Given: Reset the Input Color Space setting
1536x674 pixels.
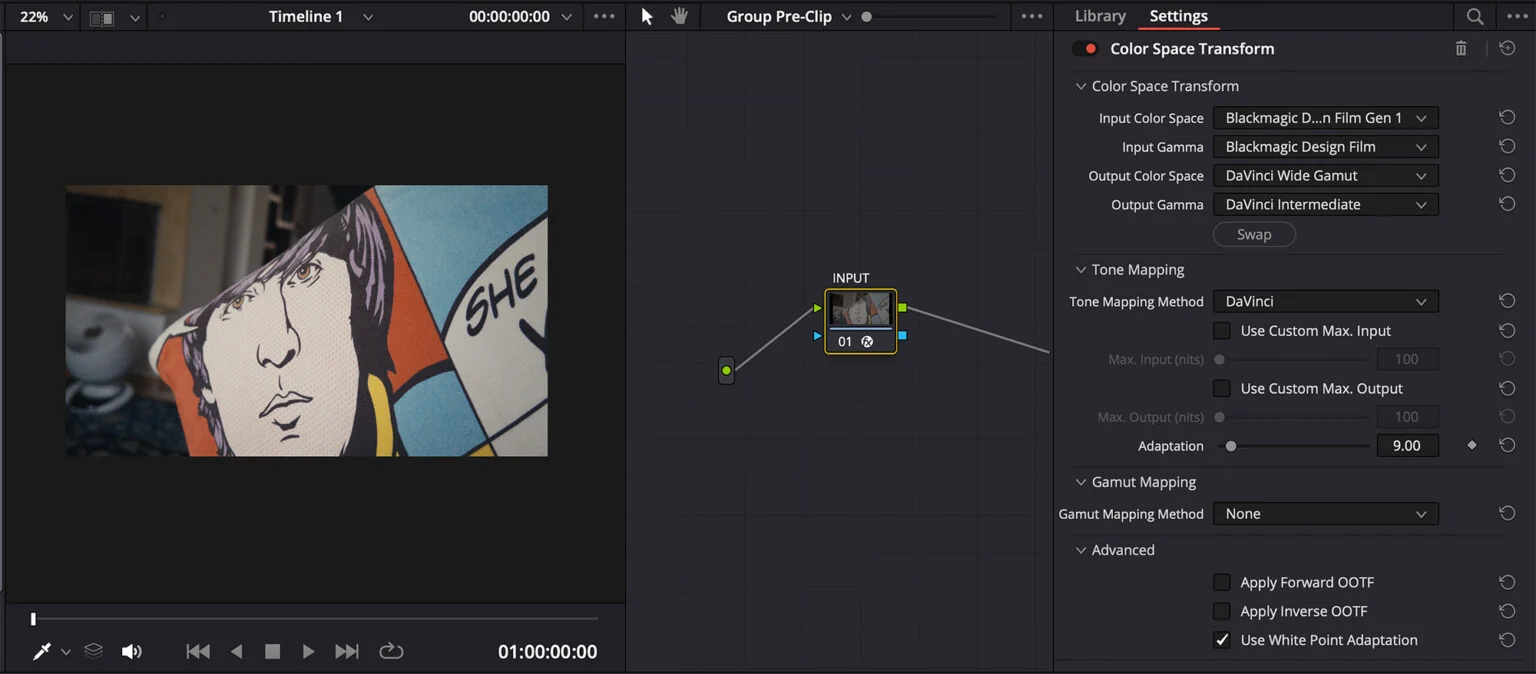Looking at the screenshot, I should (1507, 118).
